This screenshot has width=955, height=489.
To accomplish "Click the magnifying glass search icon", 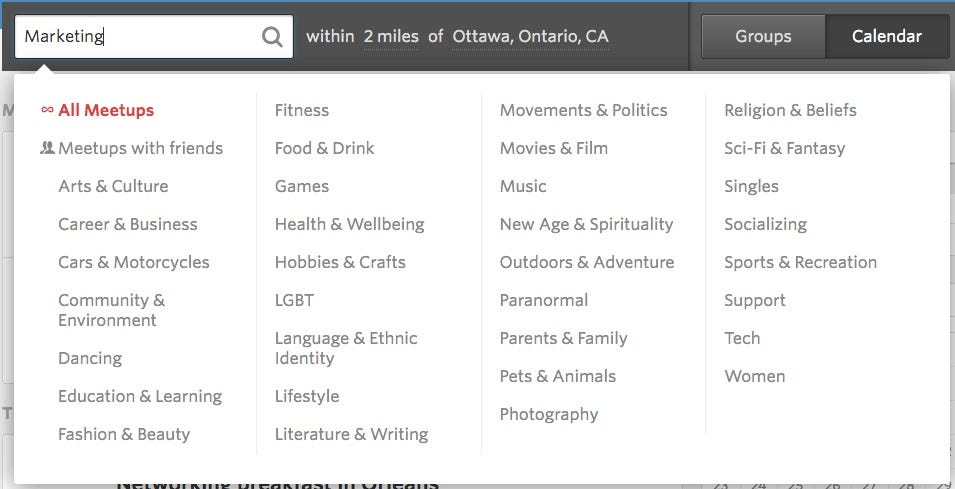I will pyautogui.click(x=272, y=37).
